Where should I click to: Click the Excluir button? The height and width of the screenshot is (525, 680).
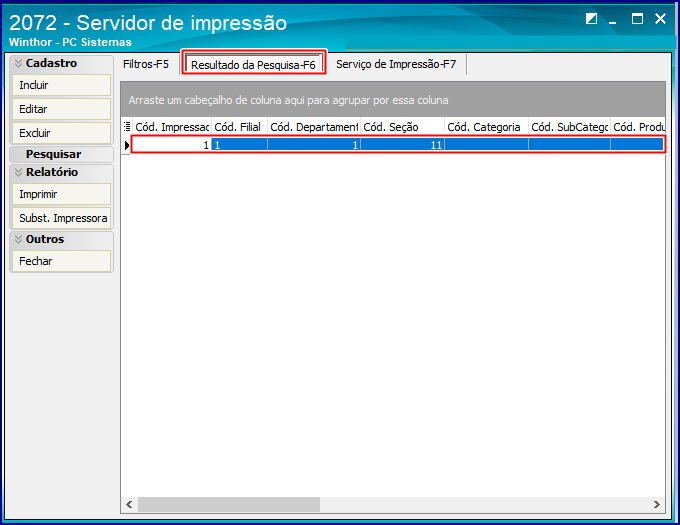(61, 133)
